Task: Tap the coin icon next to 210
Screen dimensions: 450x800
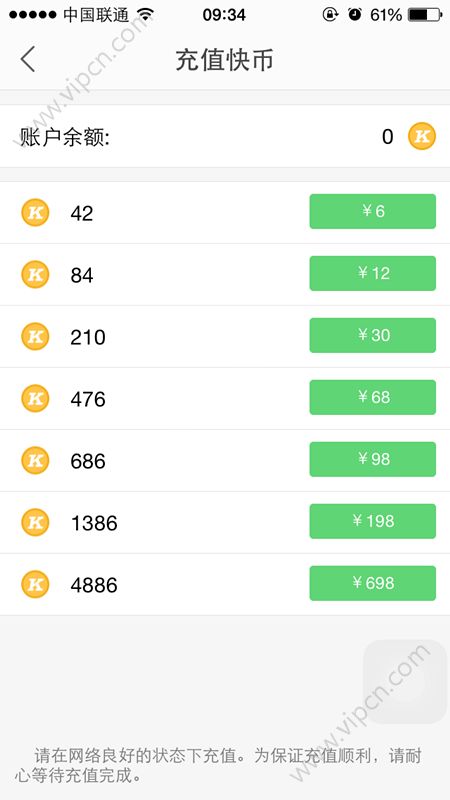Action: pos(35,336)
